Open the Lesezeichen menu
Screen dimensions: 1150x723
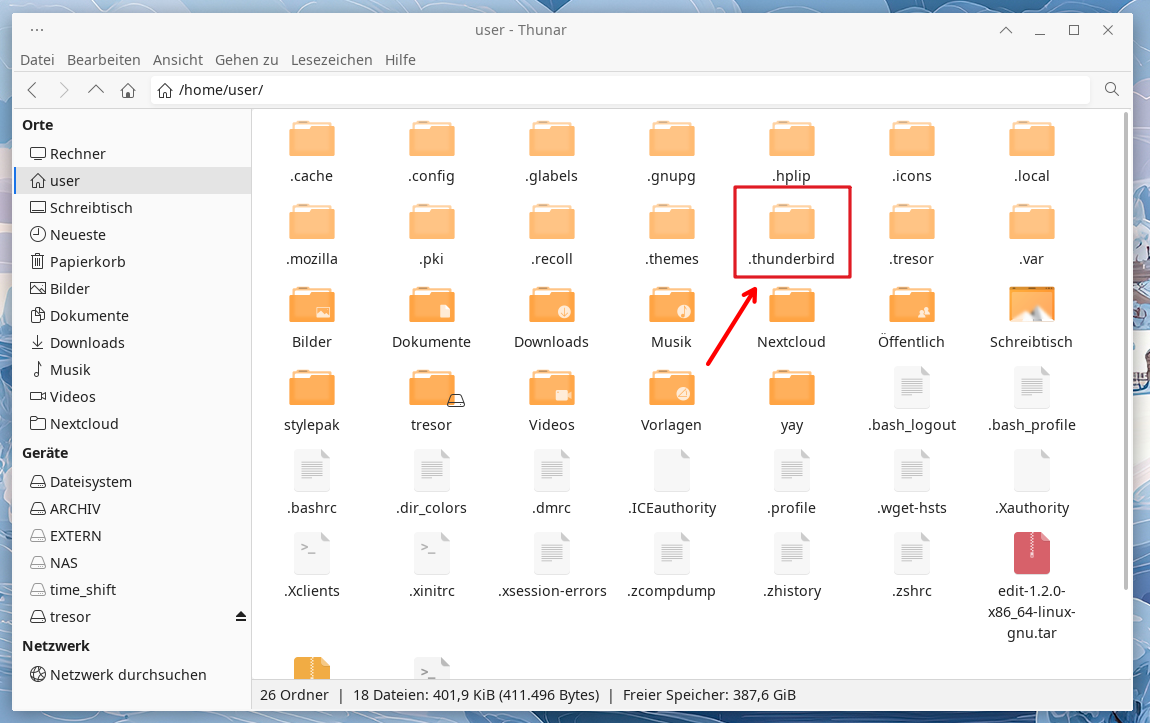[331, 60]
